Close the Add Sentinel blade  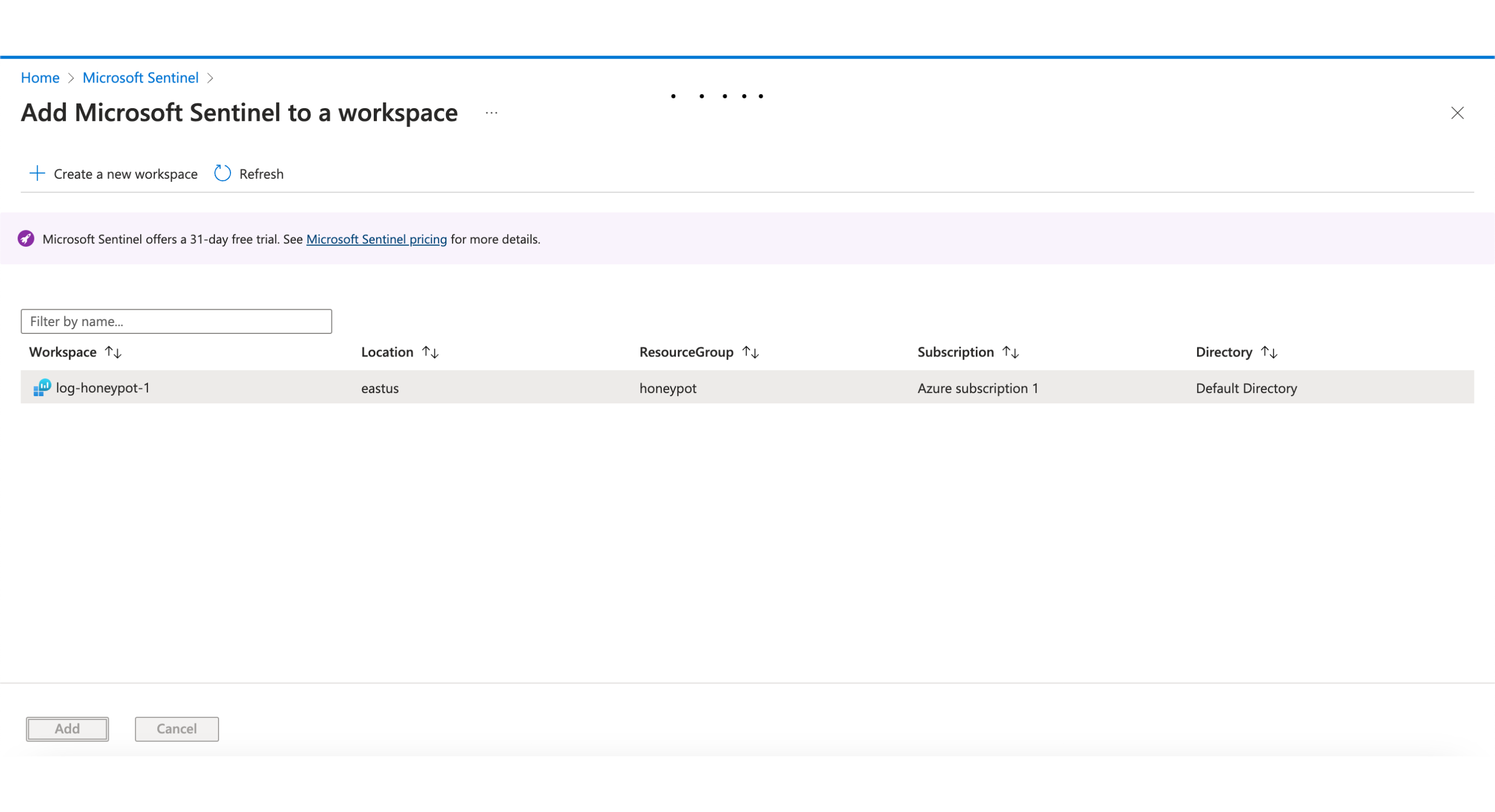click(1457, 112)
